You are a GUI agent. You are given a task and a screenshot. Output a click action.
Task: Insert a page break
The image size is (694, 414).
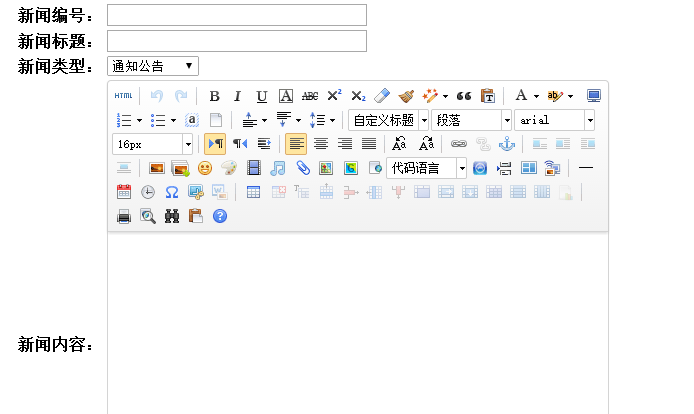(x=504, y=168)
